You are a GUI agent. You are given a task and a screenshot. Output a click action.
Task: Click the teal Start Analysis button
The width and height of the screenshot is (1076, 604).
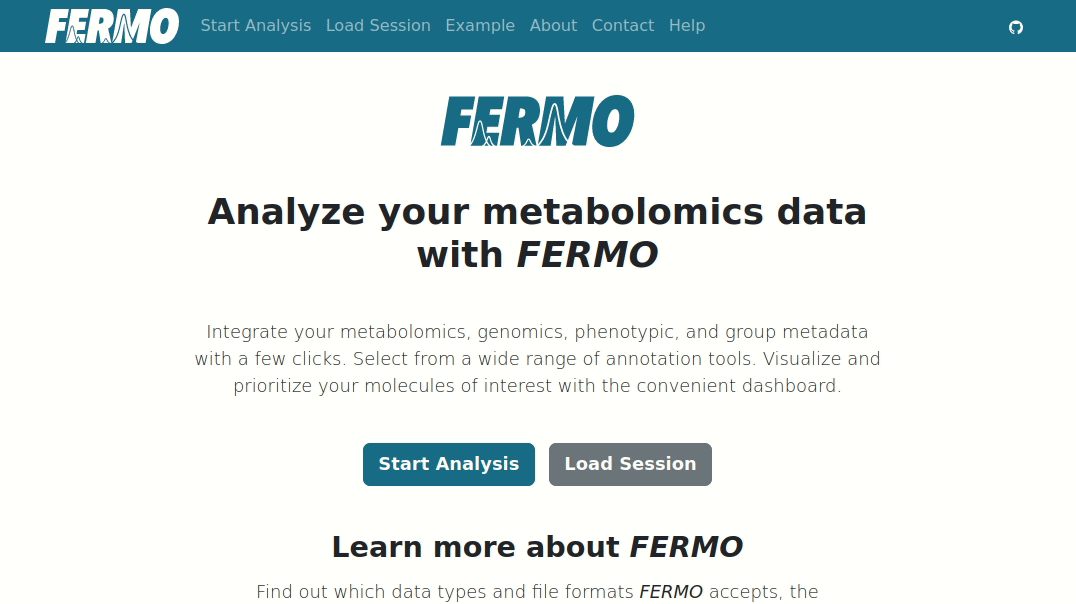pos(449,465)
